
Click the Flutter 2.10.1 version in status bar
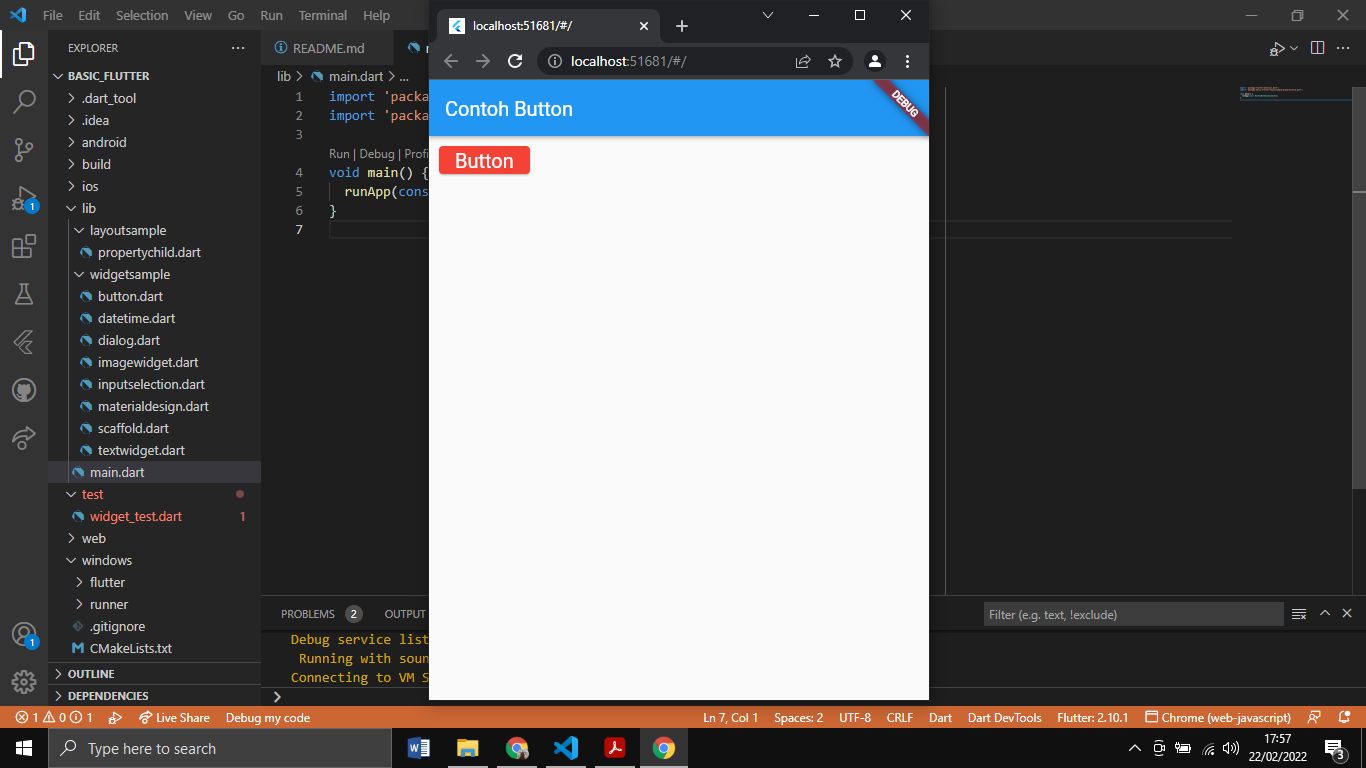pos(1092,717)
